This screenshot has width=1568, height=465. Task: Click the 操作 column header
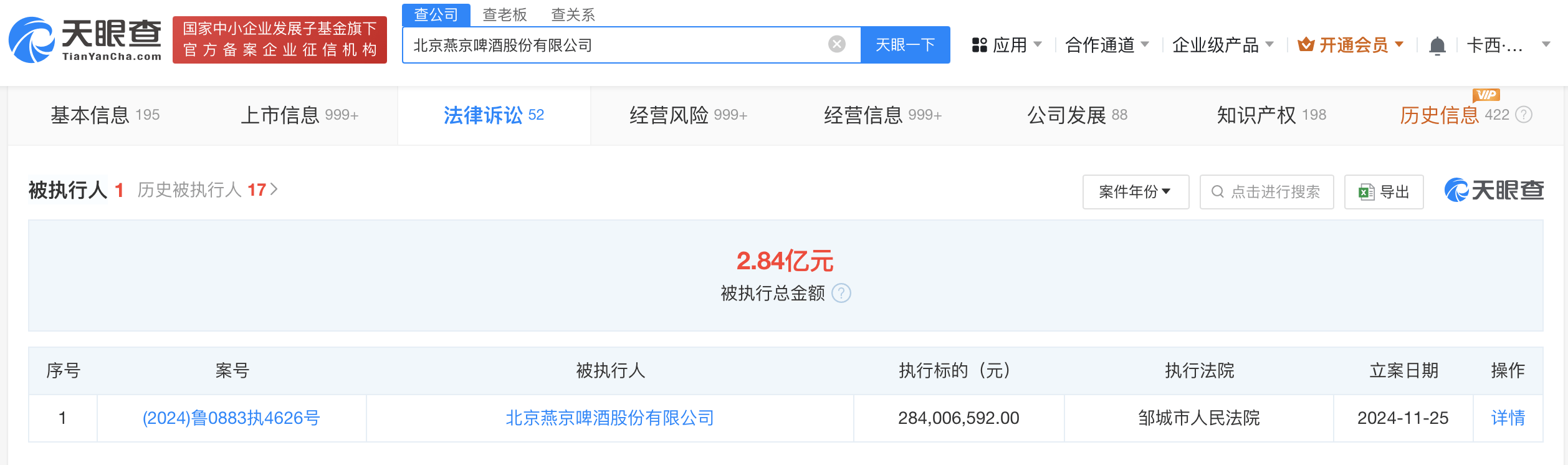(x=1508, y=371)
